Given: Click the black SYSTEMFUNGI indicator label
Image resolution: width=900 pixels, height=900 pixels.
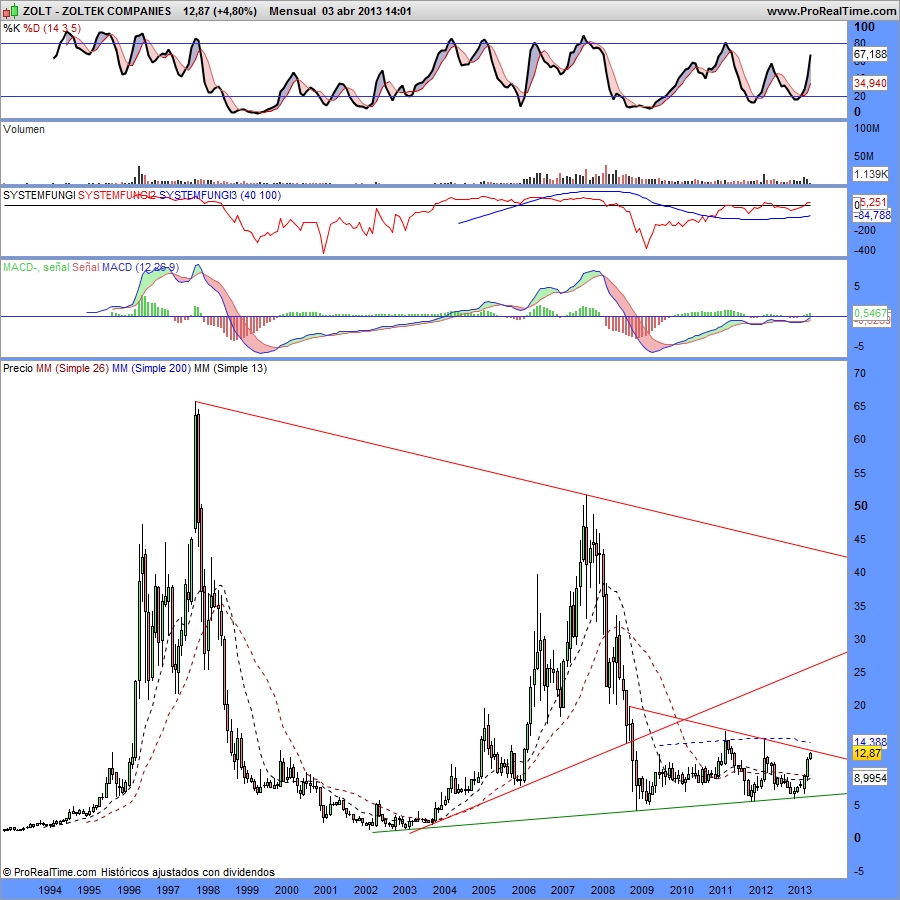Looking at the screenshot, I should [x=39, y=195].
